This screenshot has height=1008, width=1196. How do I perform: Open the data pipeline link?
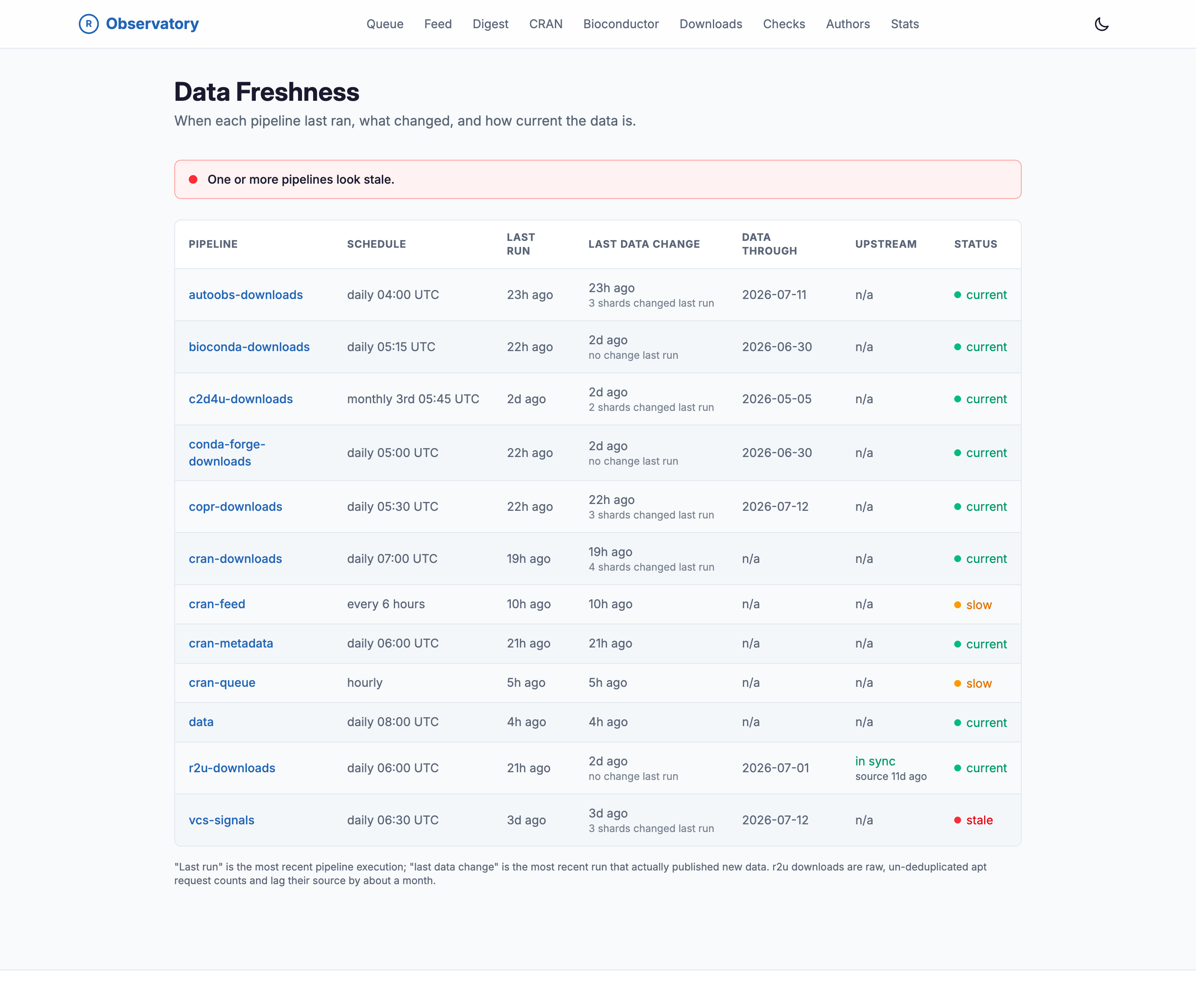(201, 722)
